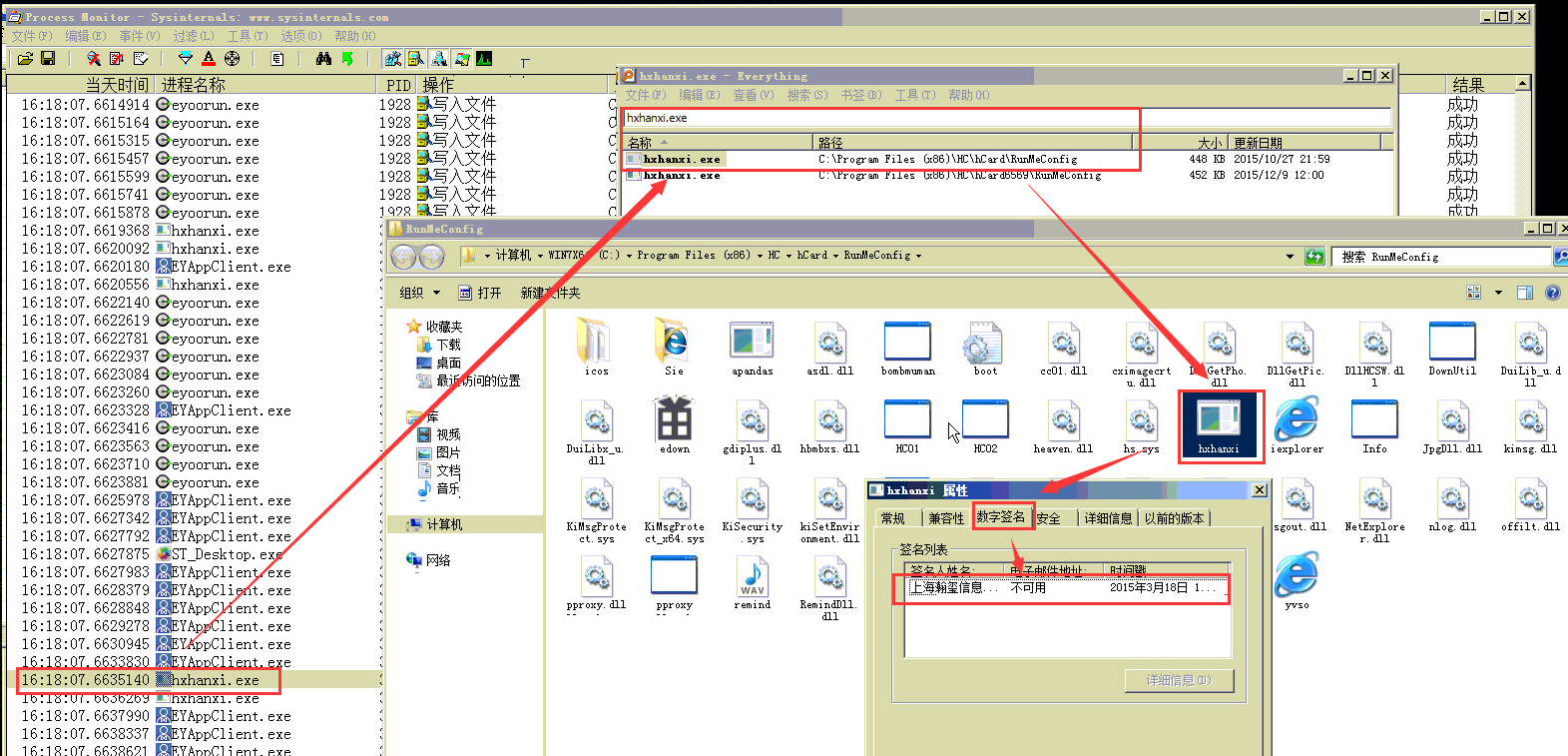Click the Explorer back navigation button
1568x756 pixels.
[404, 257]
